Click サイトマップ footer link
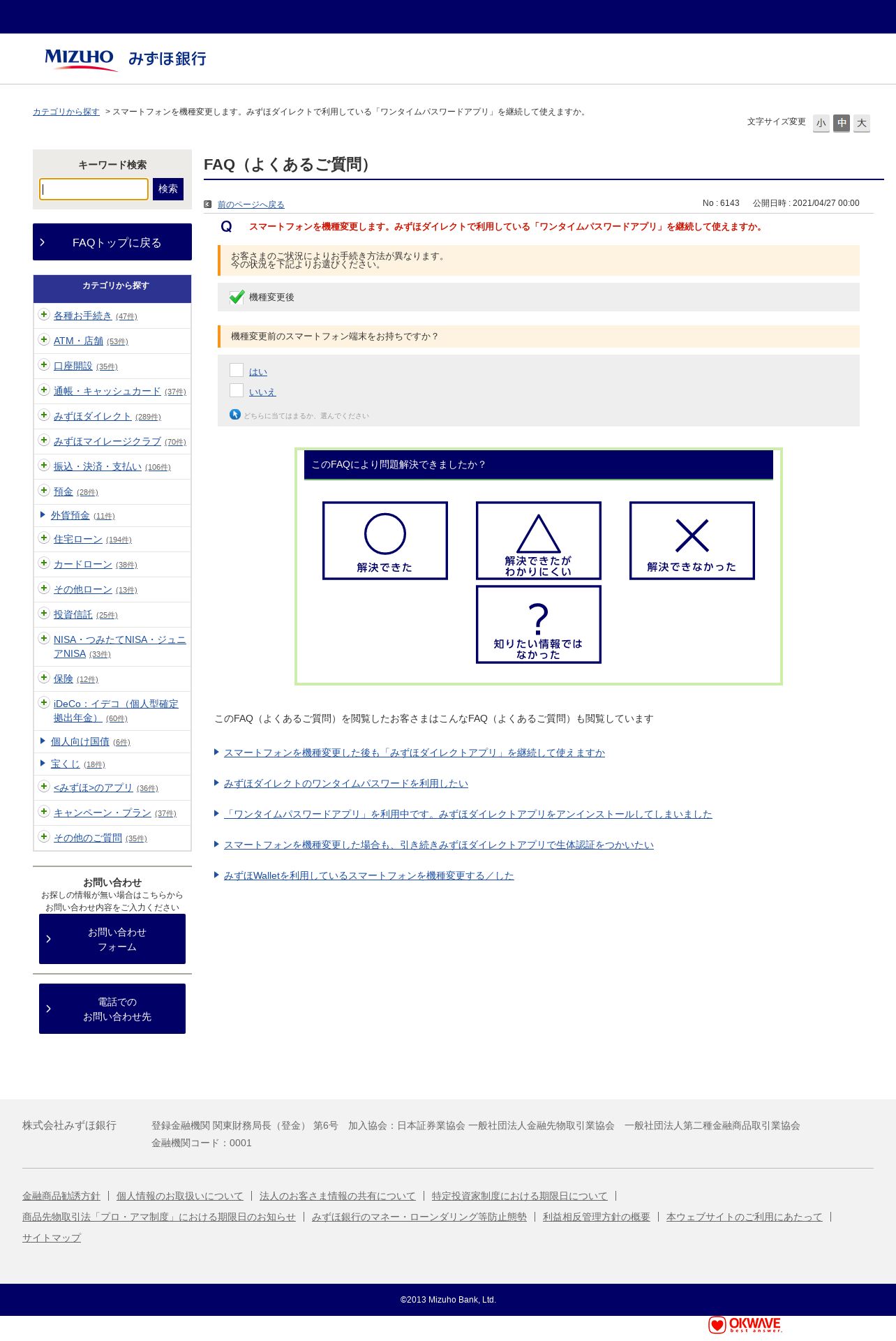The image size is (896, 1341). click(52, 1238)
